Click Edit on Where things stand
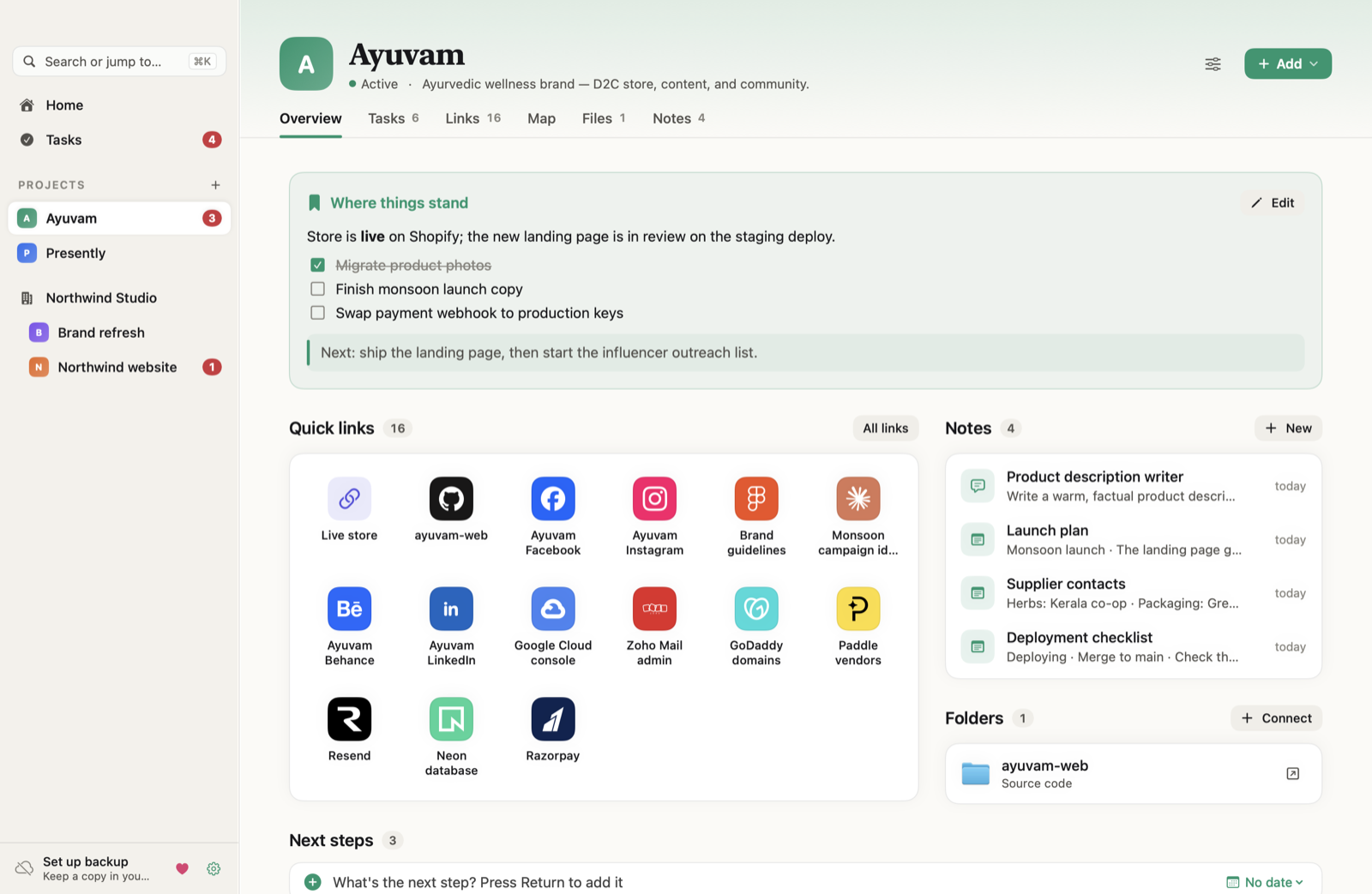 [1273, 203]
